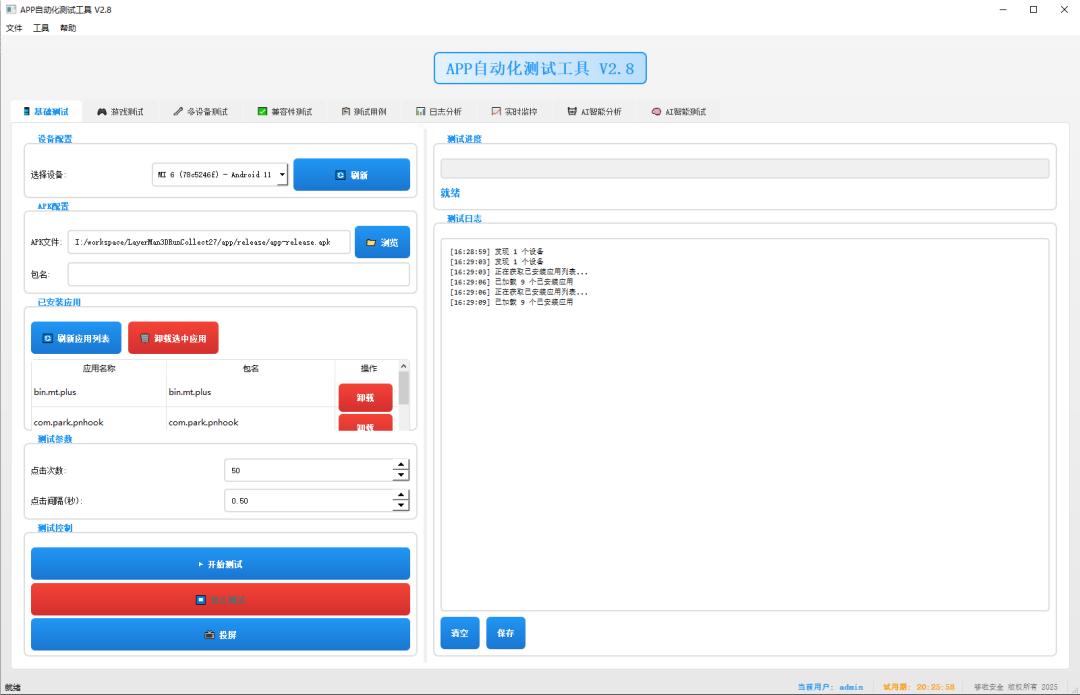Open the AI智能分析 robot icon tab
Image resolution: width=1080 pixels, height=695 pixels.
coord(594,112)
